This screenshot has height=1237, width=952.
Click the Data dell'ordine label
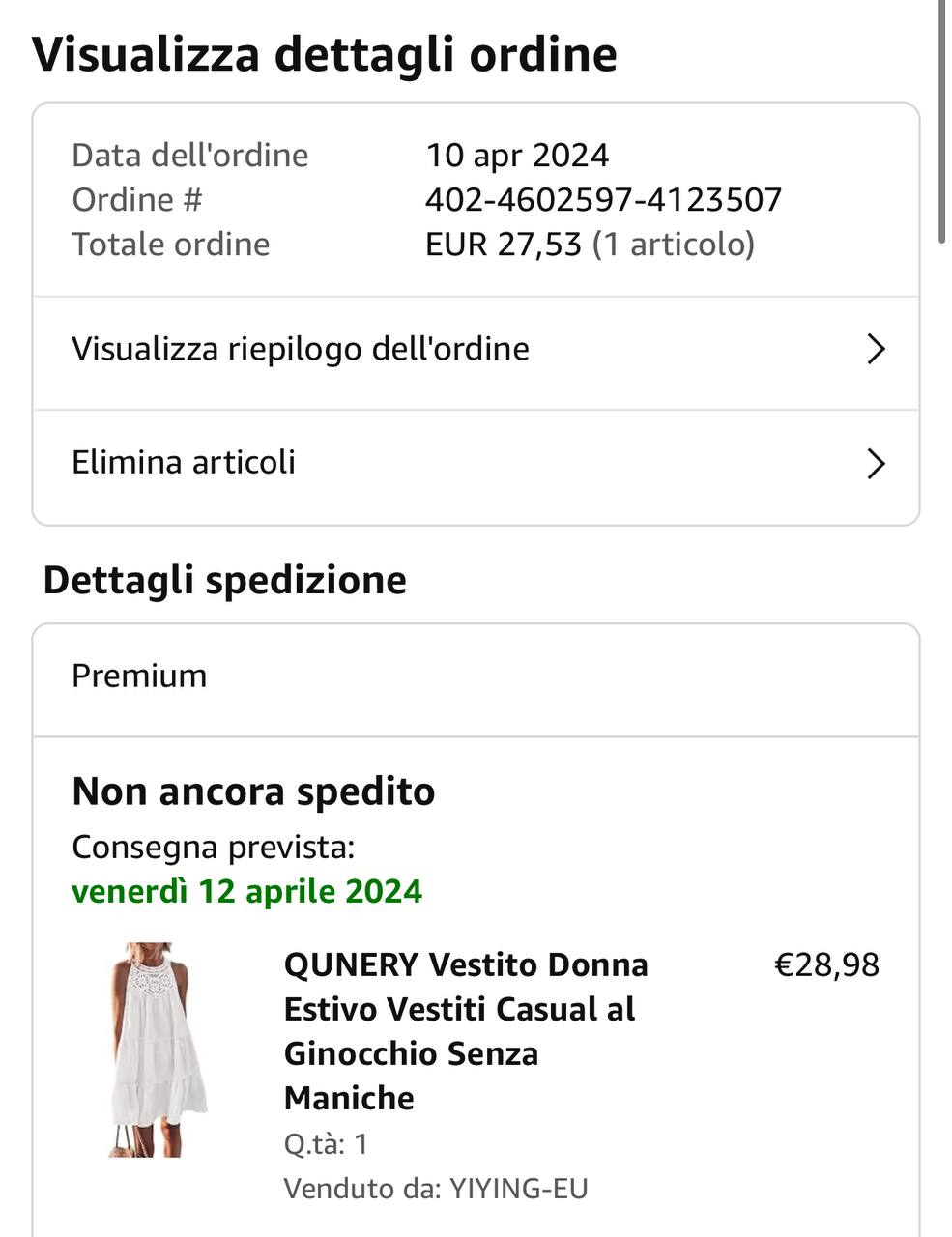tap(189, 156)
